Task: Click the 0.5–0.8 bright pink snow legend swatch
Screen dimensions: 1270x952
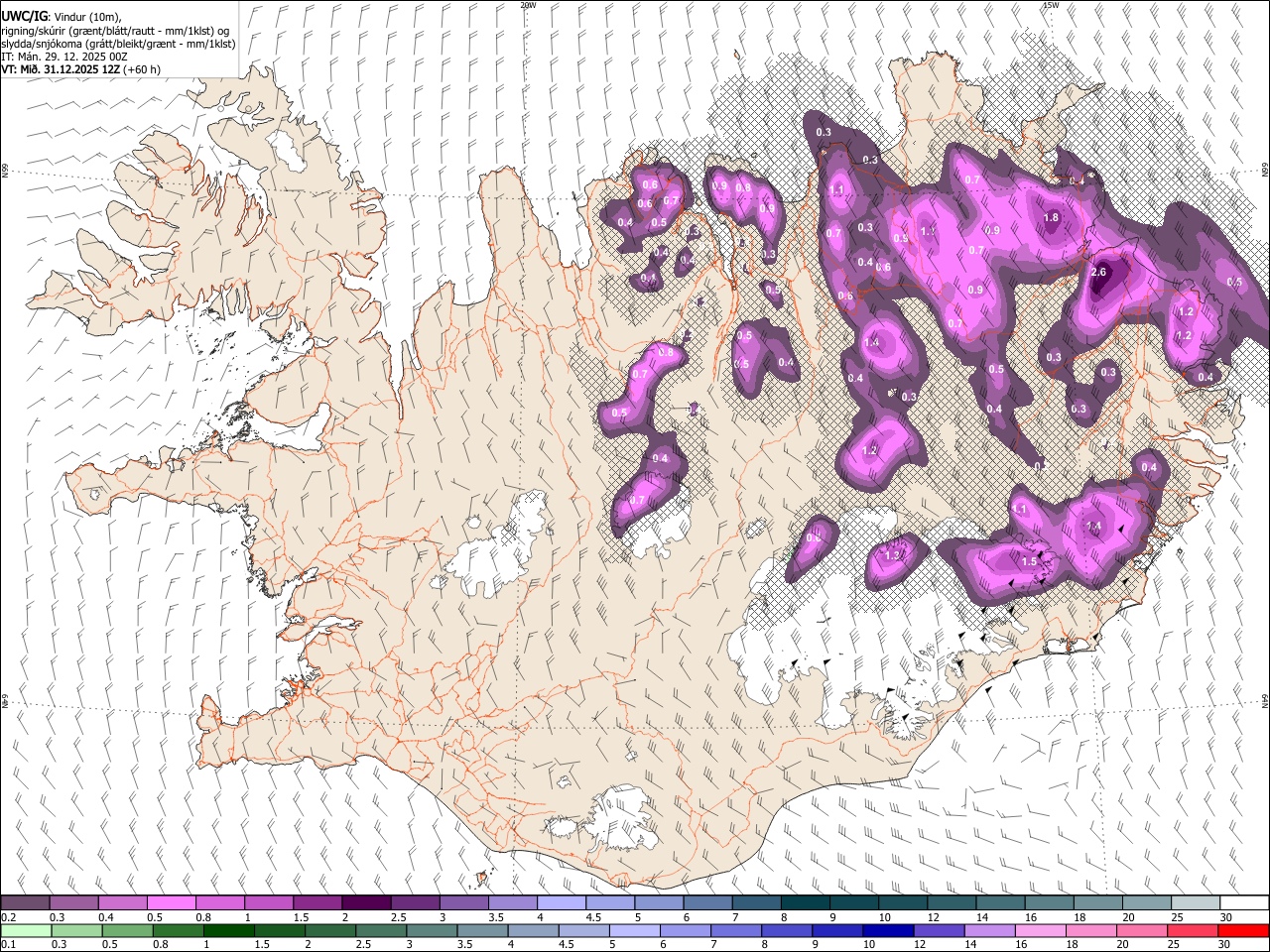Action: pyautogui.click(x=171, y=903)
